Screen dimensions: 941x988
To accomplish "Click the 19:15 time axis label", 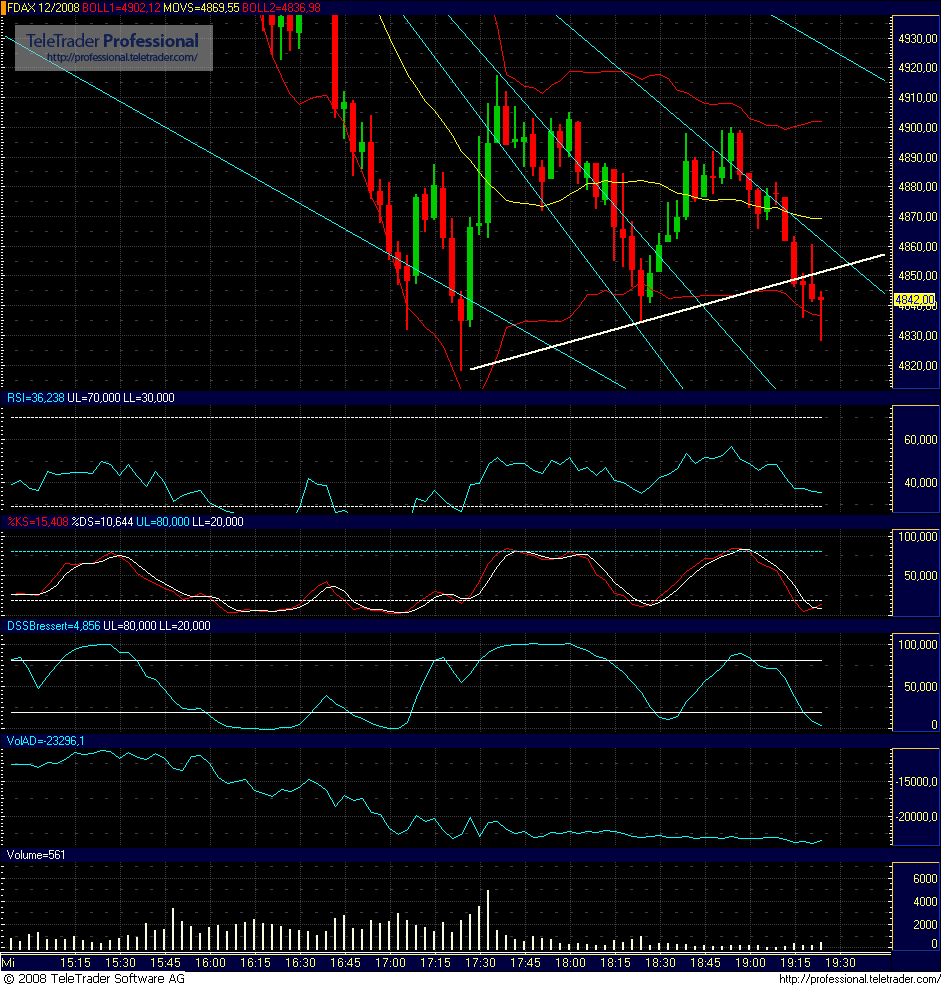I will (x=795, y=963).
